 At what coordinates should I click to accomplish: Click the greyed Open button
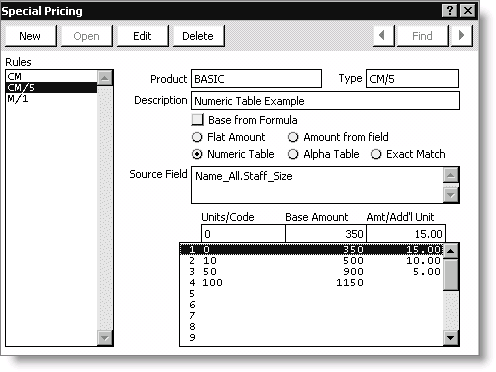coord(86,36)
